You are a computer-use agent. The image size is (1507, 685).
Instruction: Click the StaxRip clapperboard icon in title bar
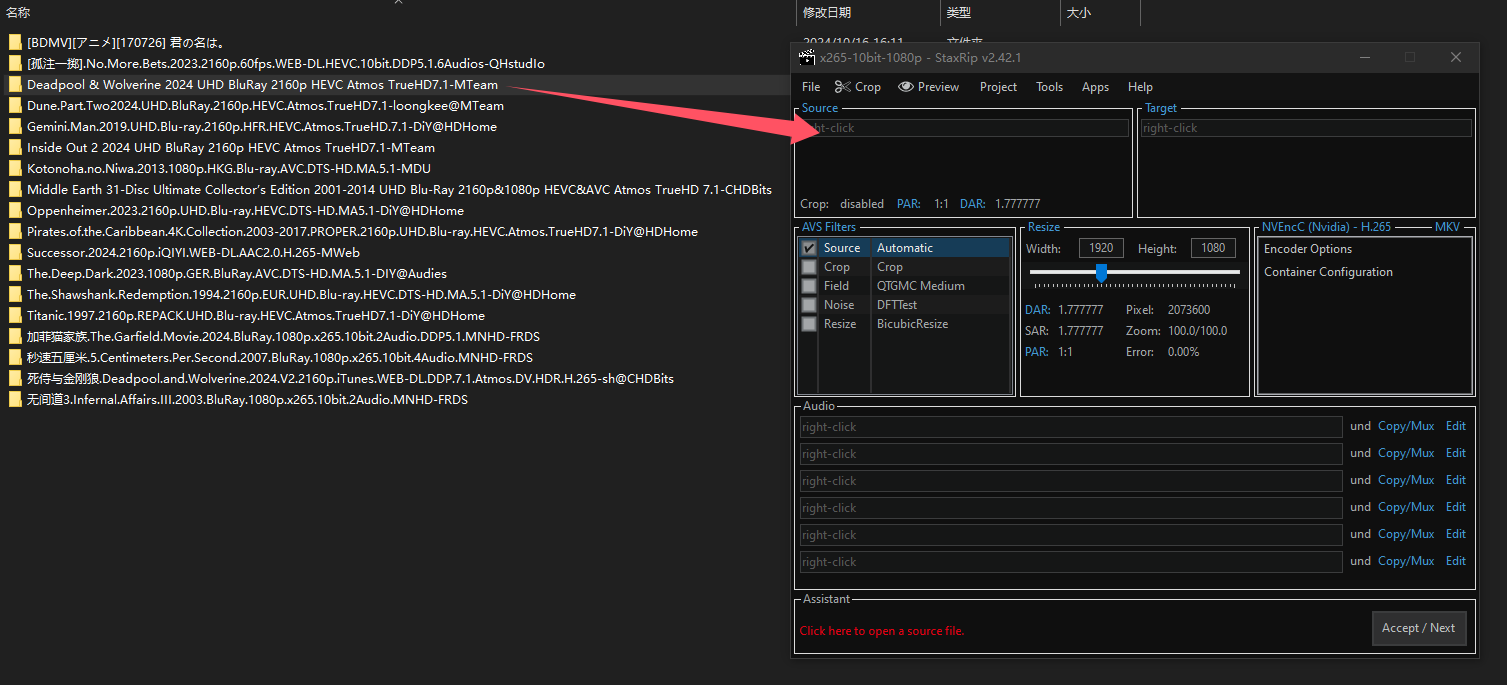[806, 58]
